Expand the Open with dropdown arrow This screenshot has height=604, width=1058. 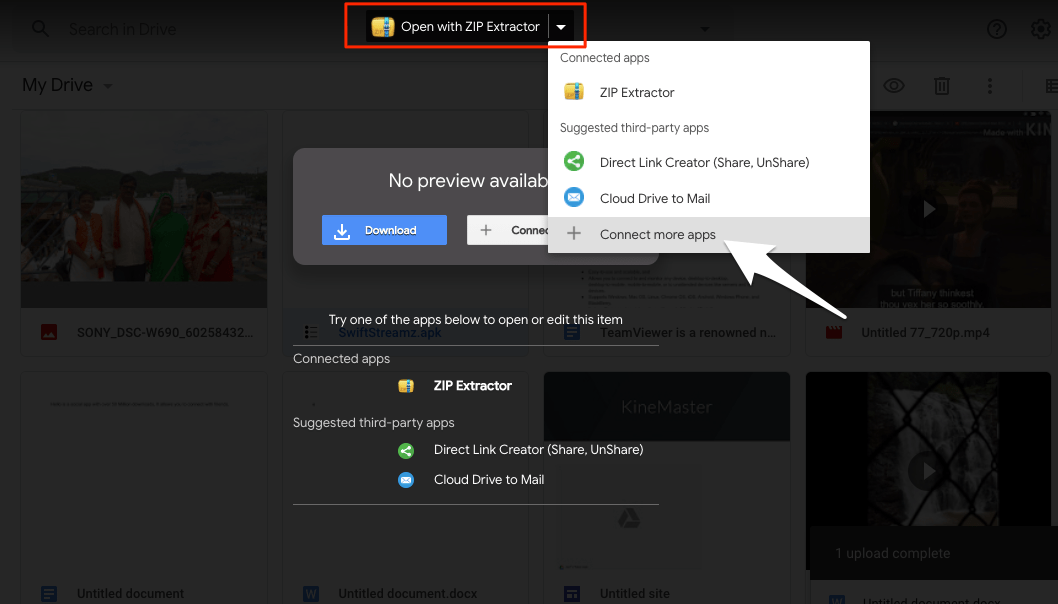tap(561, 27)
